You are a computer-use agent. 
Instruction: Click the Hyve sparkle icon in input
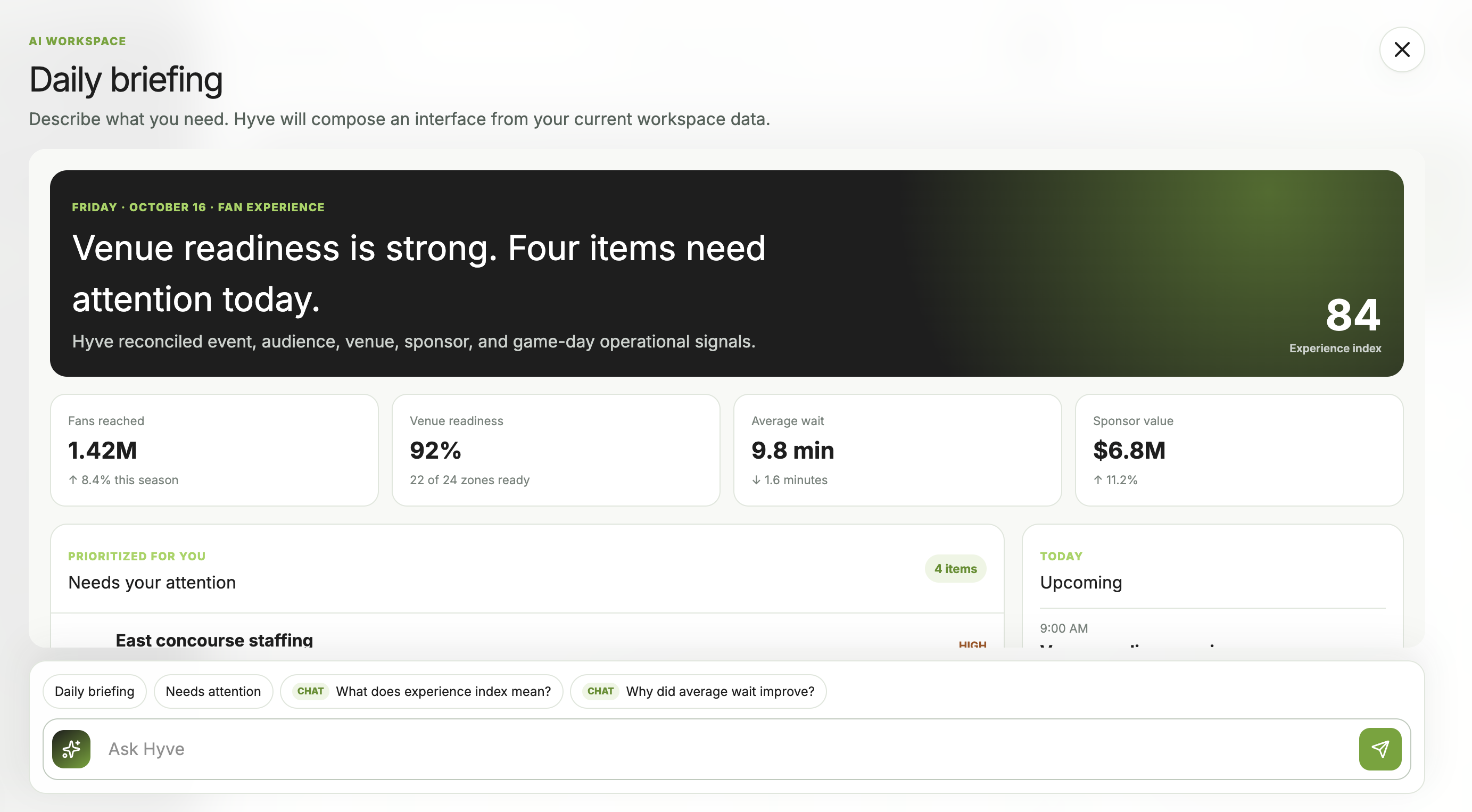pyautogui.click(x=71, y=749)
